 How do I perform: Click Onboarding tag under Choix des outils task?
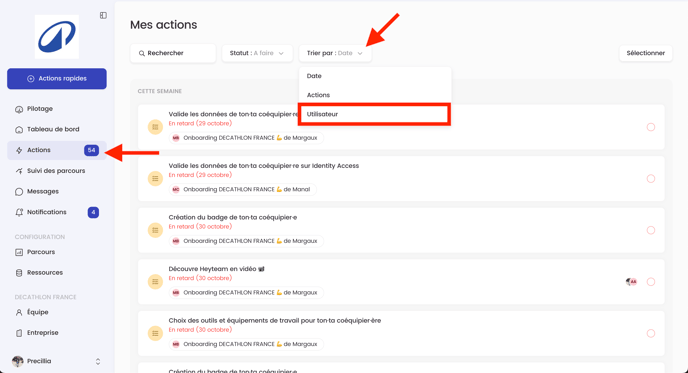point(246,344)
